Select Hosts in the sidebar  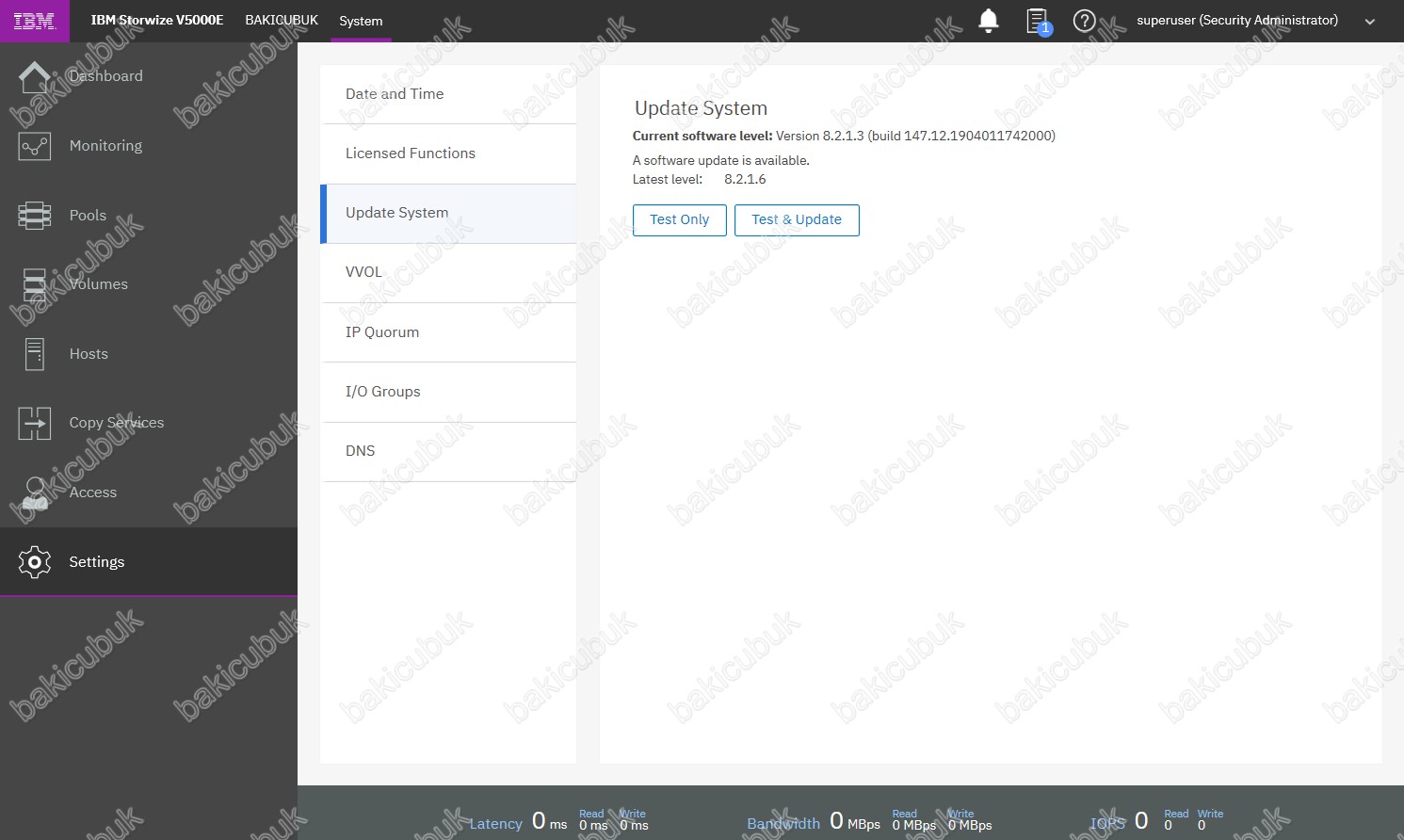click(89, 354)
